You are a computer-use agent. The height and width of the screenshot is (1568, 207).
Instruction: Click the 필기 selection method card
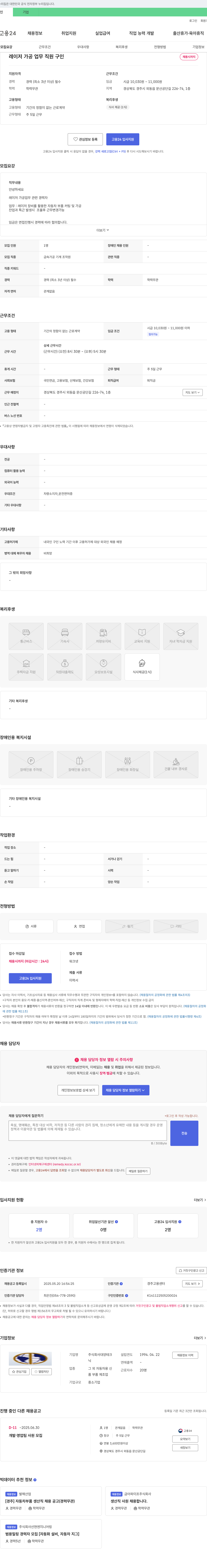tap(127, 926)
